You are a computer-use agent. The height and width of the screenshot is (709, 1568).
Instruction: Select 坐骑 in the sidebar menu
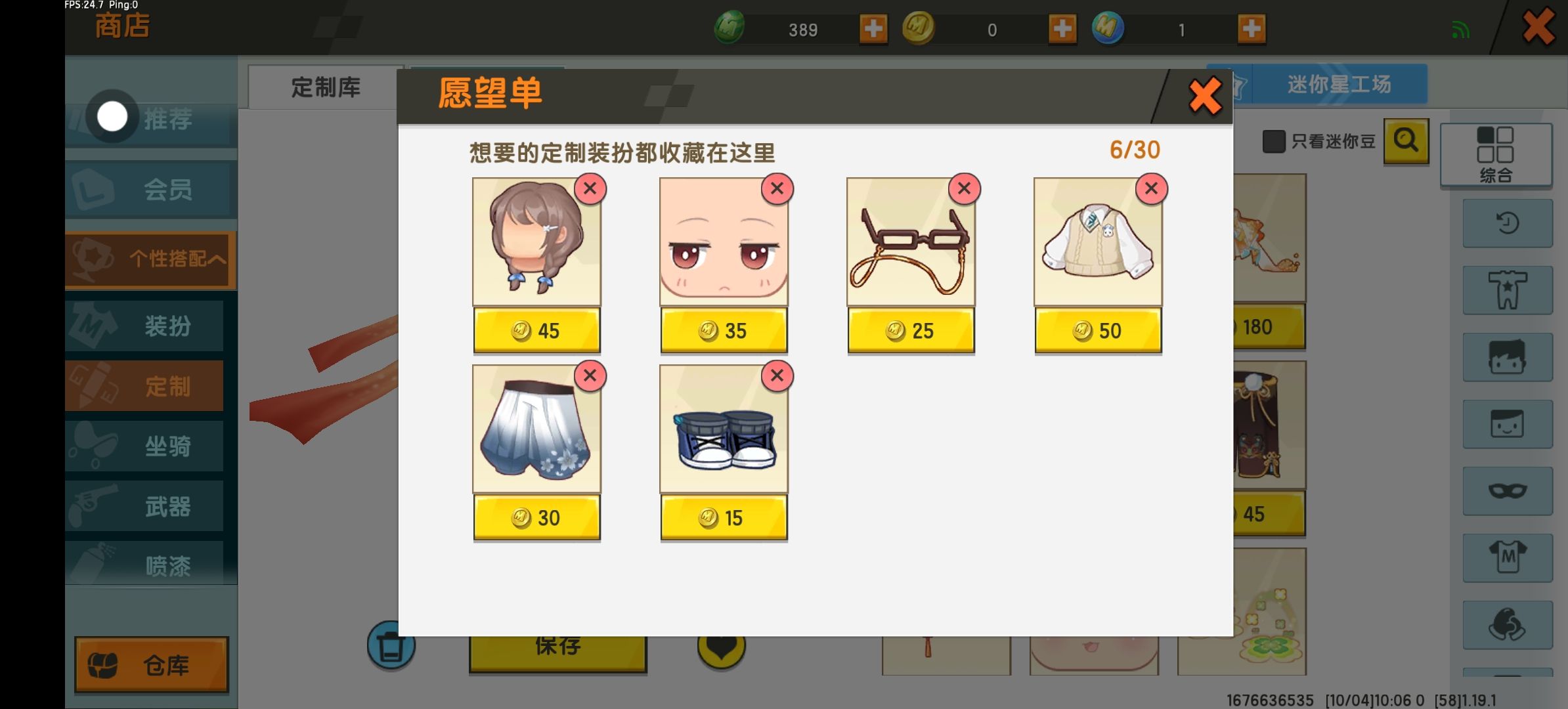click(x=144, y=446)
